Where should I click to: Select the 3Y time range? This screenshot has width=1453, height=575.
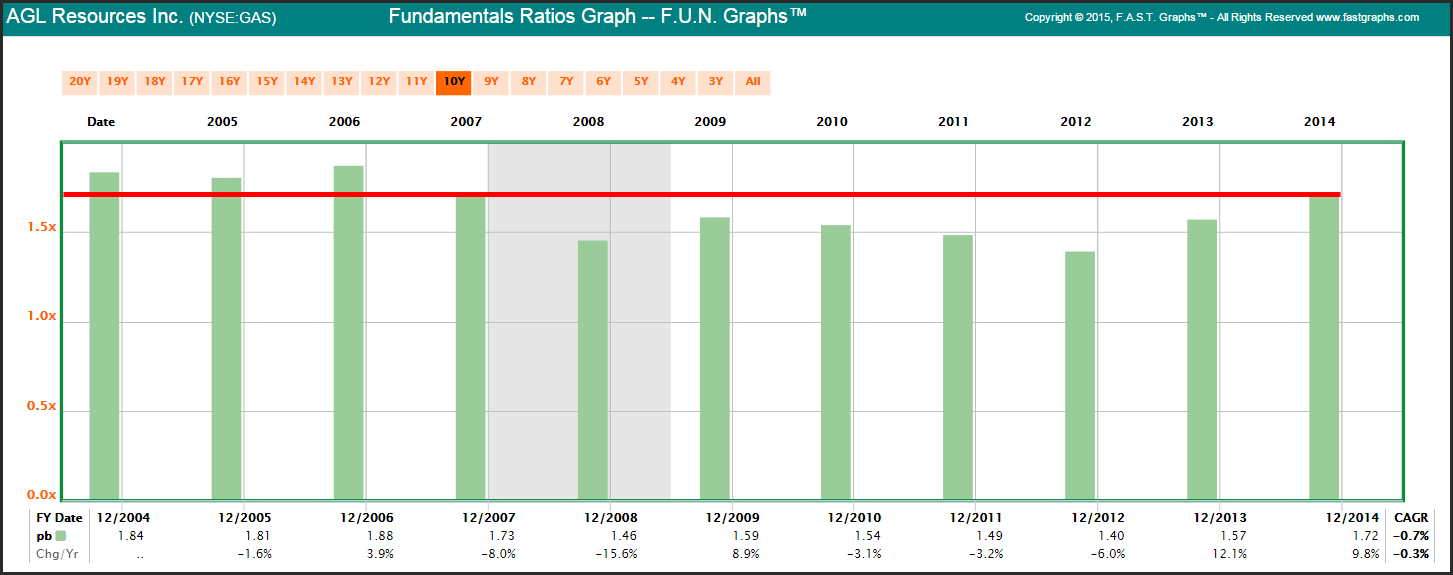(716, 82)
